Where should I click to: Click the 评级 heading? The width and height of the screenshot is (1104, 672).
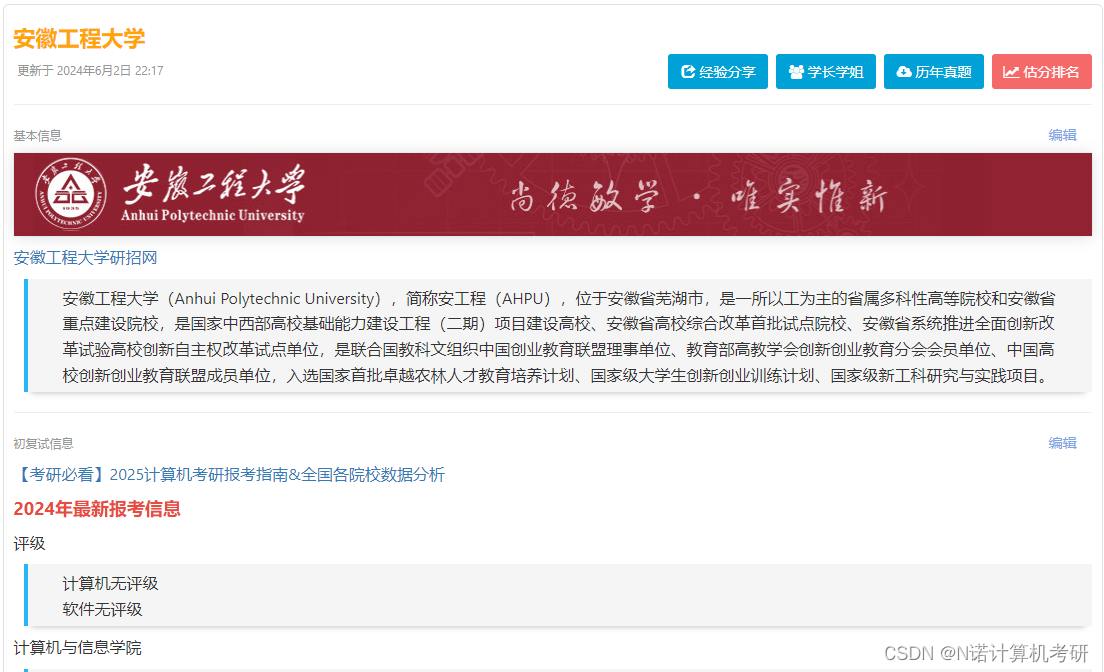click(29, 544)
